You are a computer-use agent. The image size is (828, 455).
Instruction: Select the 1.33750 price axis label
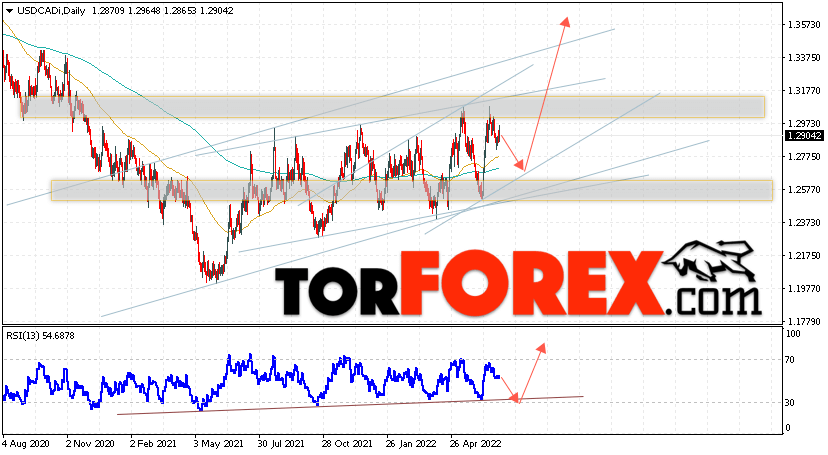pos(804,58)
